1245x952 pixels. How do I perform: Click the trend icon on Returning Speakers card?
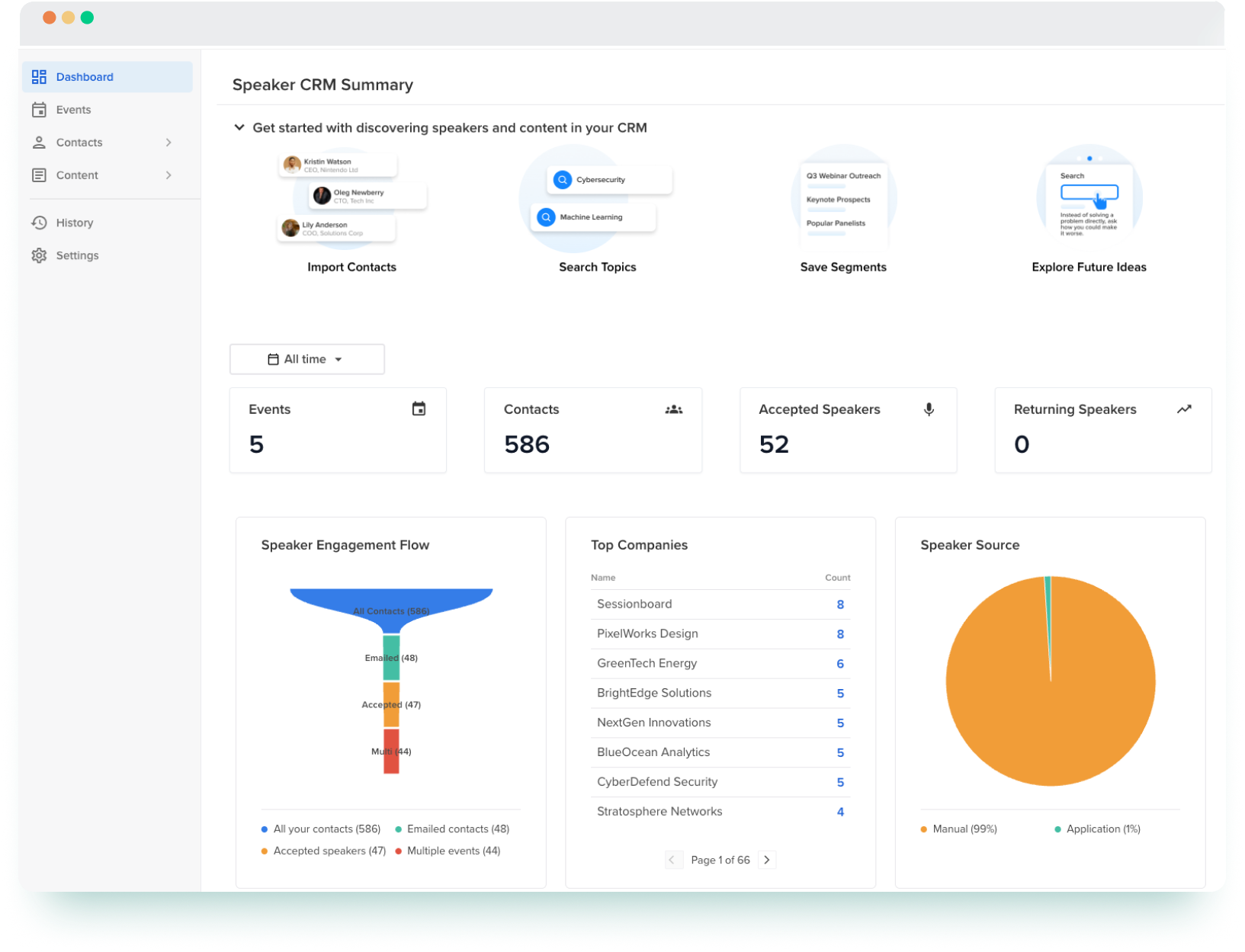pos(1184,409)
